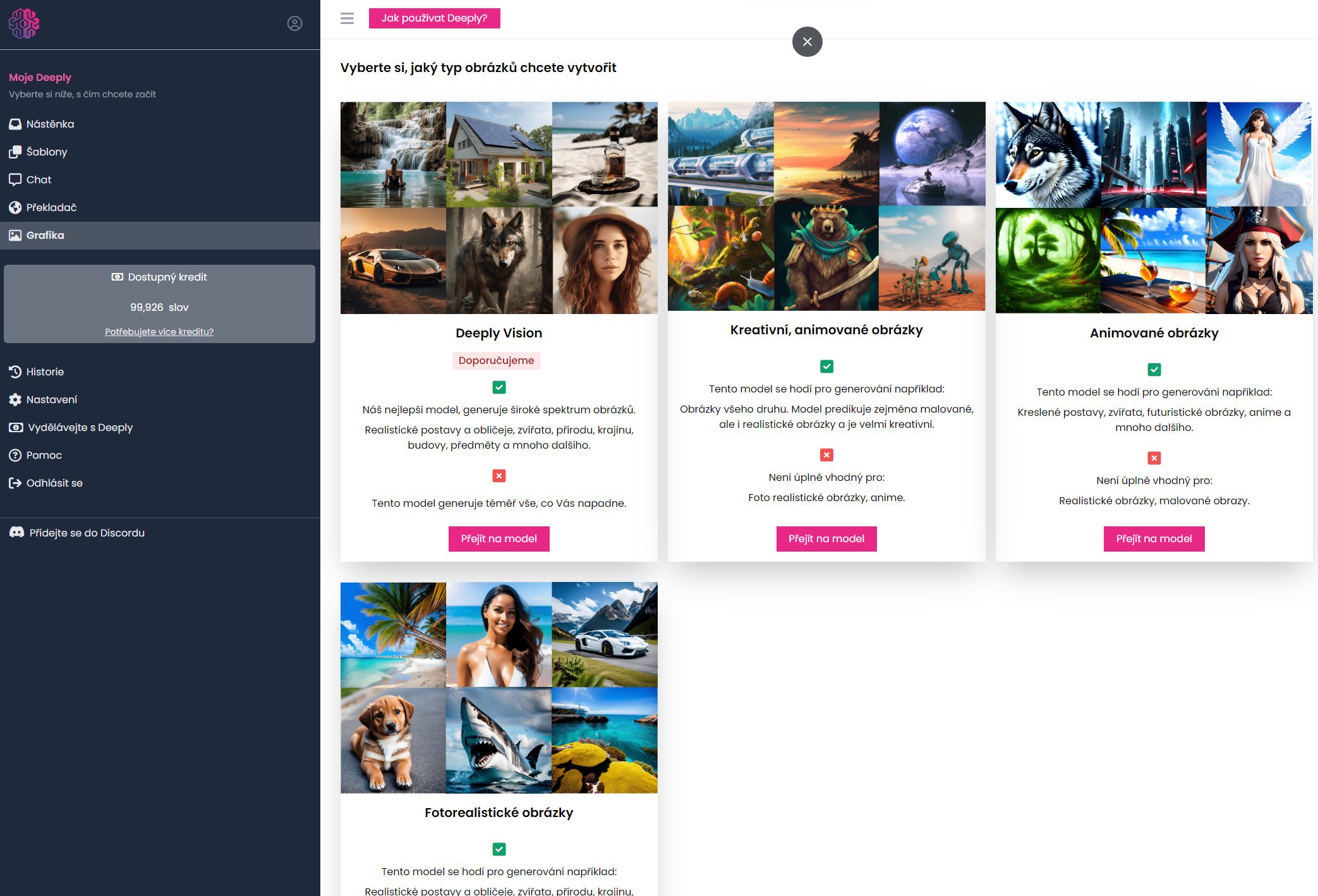Click the puppy thumbnail
1318x896 pixels.
[x=393, y=741]
